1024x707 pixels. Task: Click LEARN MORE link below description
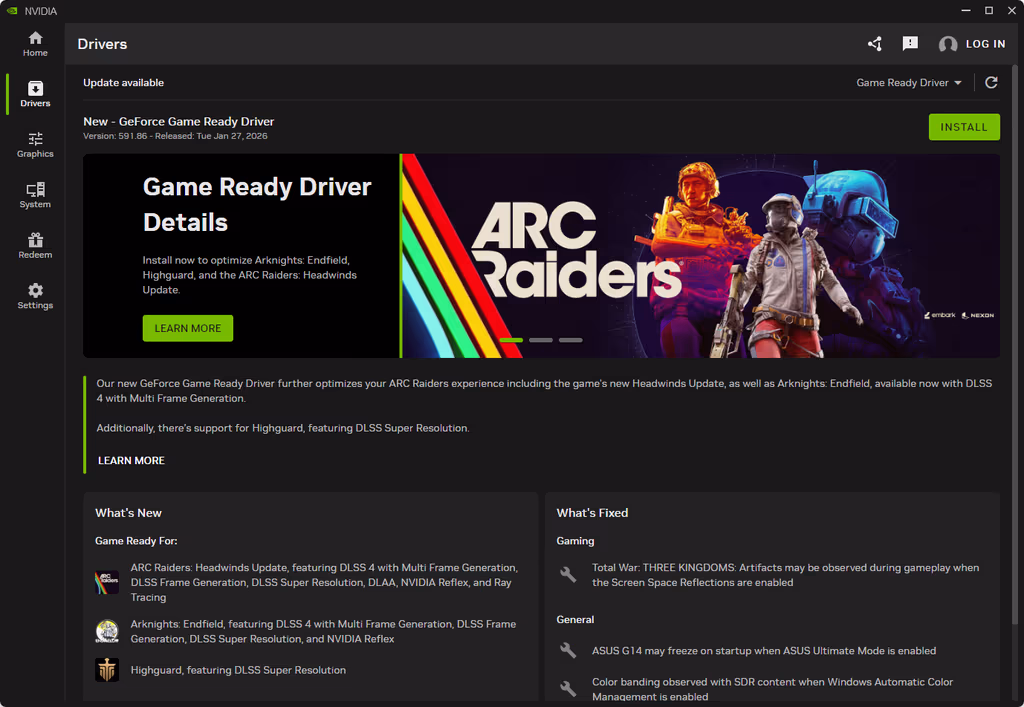[x=131, y=461]
